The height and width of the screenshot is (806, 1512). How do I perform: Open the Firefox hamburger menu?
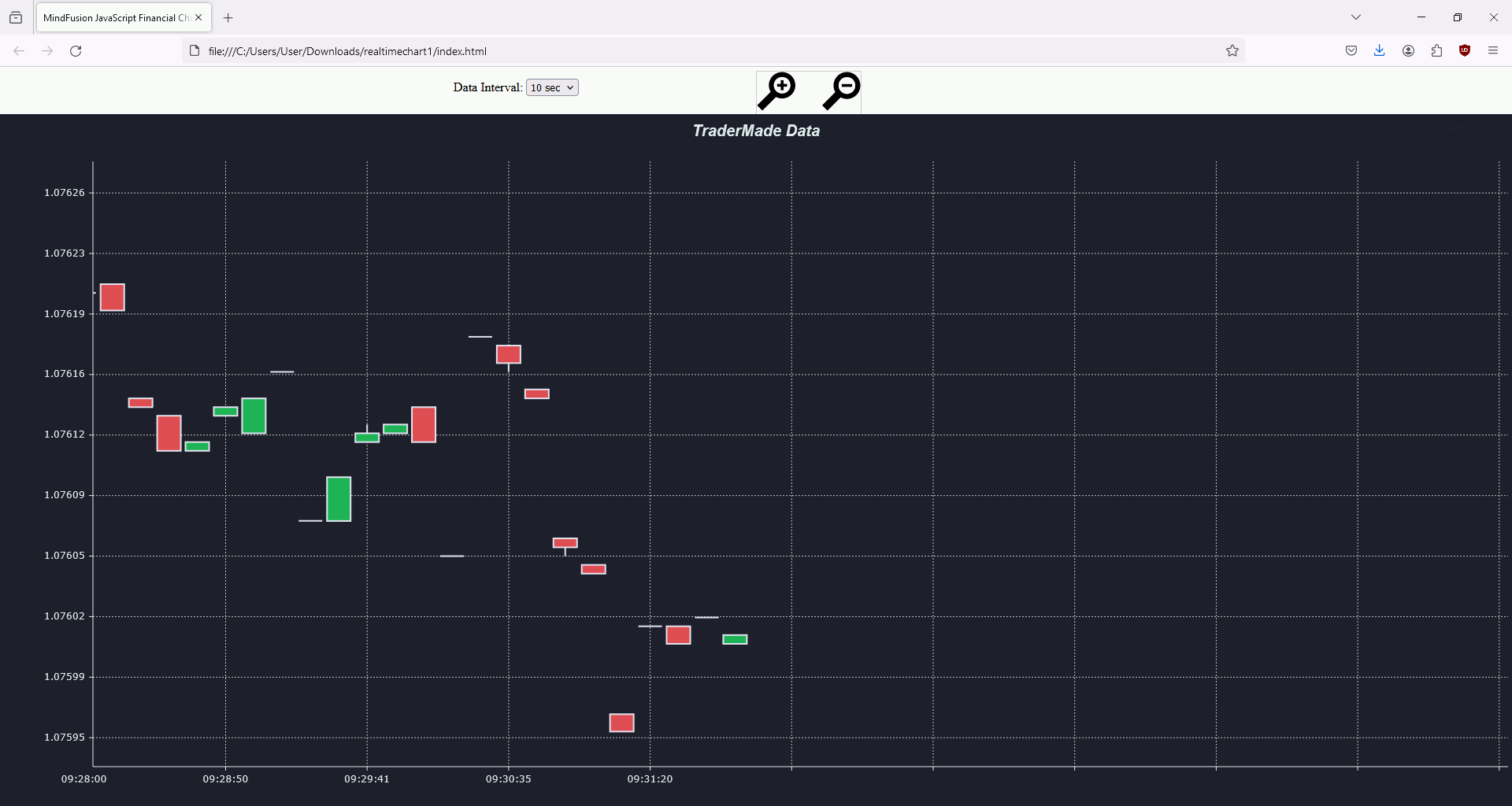1493,51
